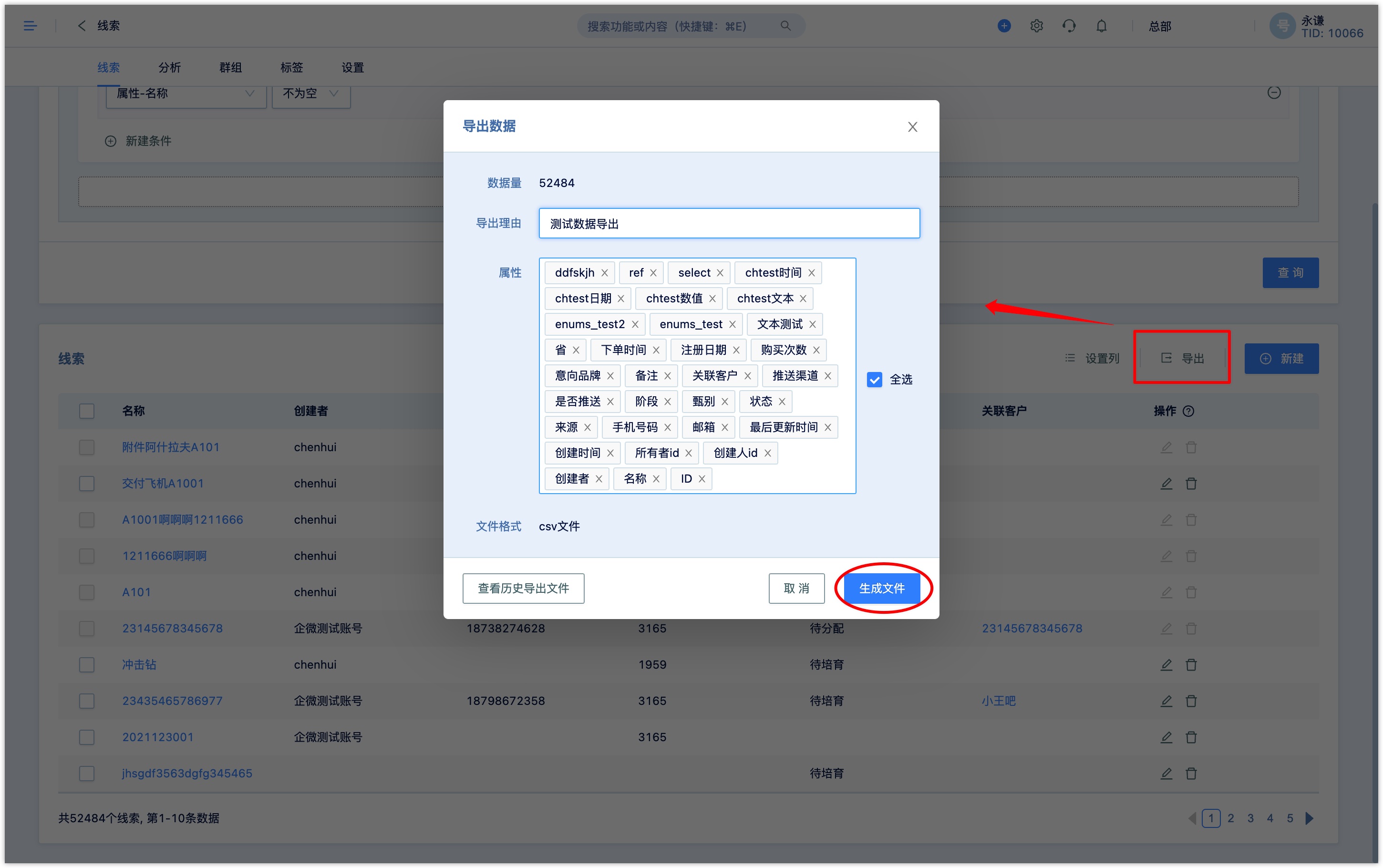This screenshot has width=1383, height=868.
Task: Click the blue plus quick-create icon
Action: (x=1004, y=26)
